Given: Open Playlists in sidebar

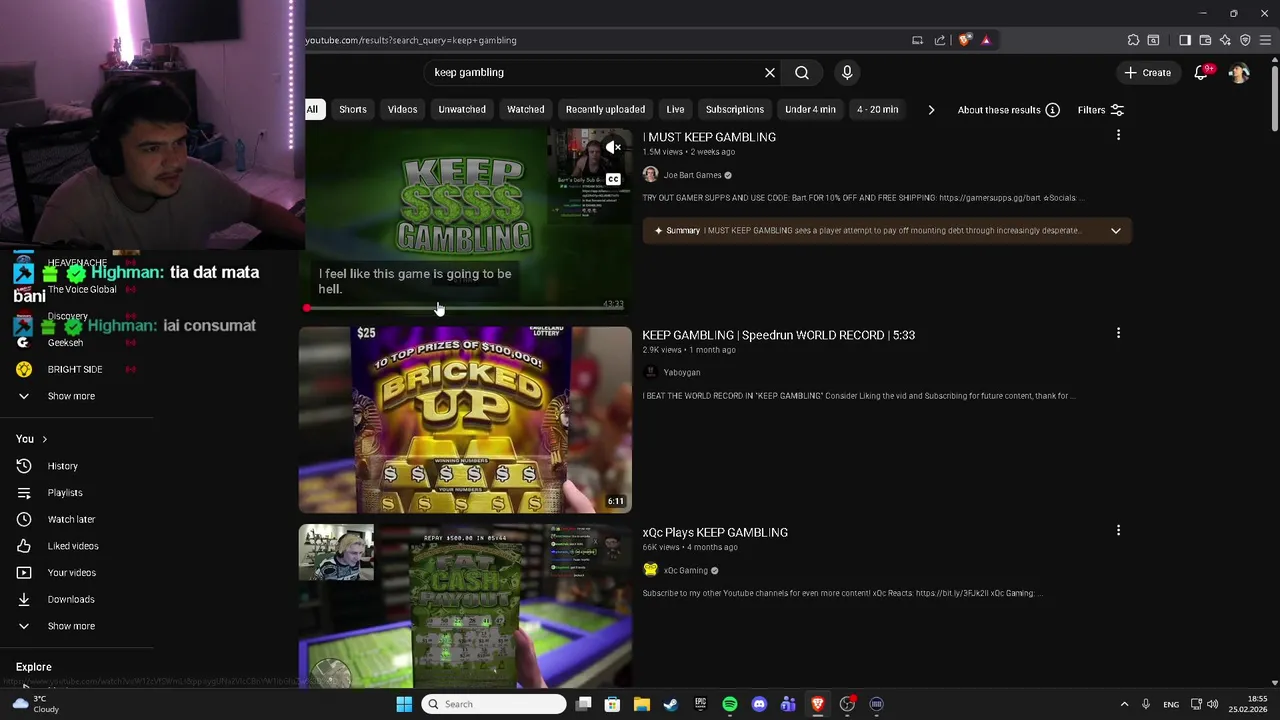Looking at the screenshot, I should click(x=65, y=493).
